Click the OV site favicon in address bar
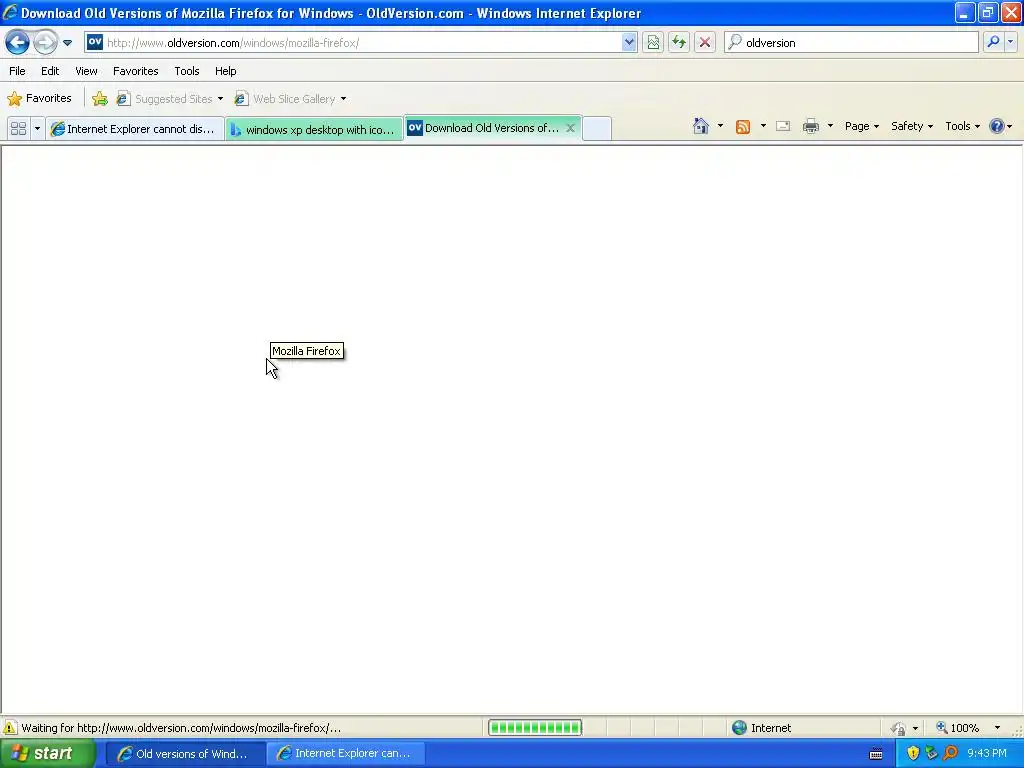1024x768 pixels. click(x=95, y=42)
